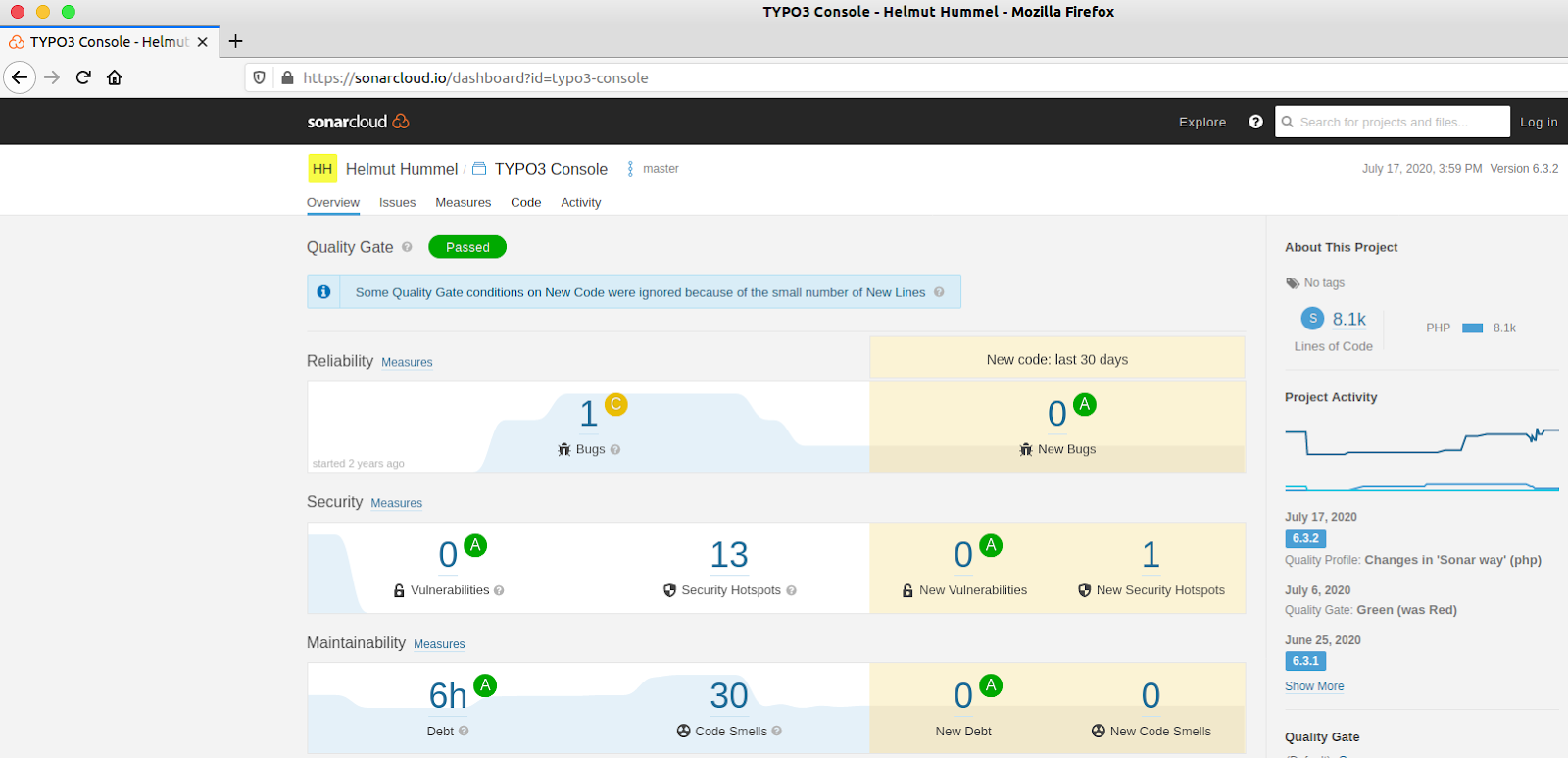
Task: Click the Firefox home button
Action: 115,77
